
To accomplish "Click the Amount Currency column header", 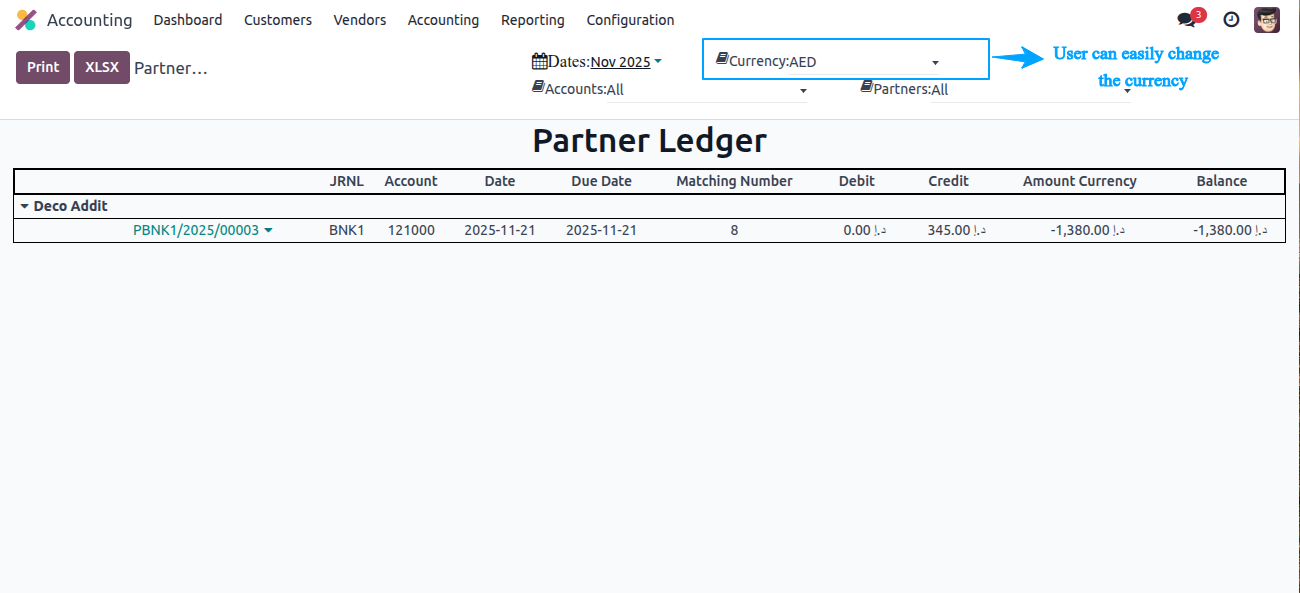I will point(1080,181).
